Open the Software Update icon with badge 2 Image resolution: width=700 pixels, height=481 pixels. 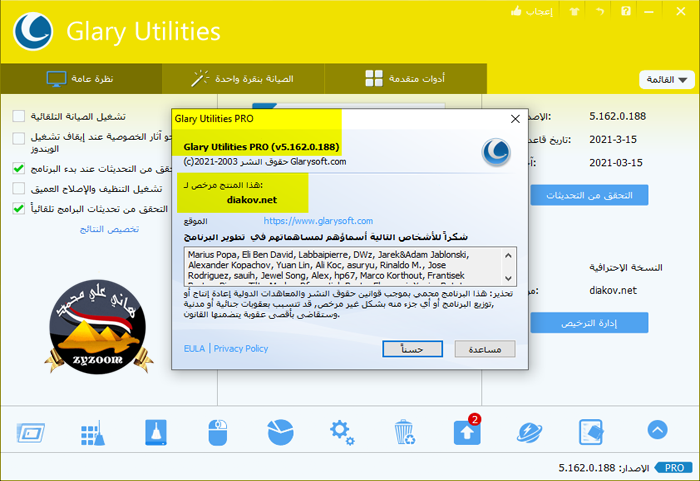(x=467, y=431)
